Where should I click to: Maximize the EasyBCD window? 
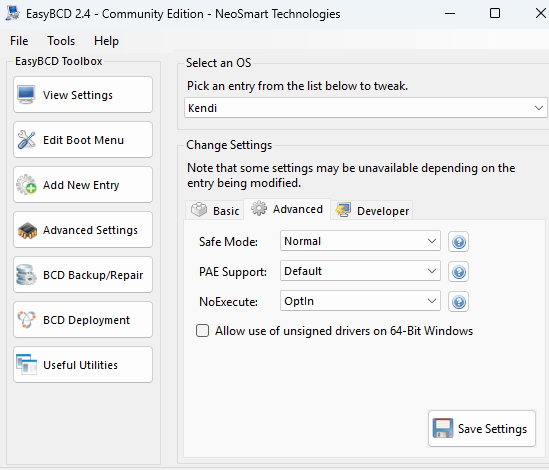click(x=495, y=13)
